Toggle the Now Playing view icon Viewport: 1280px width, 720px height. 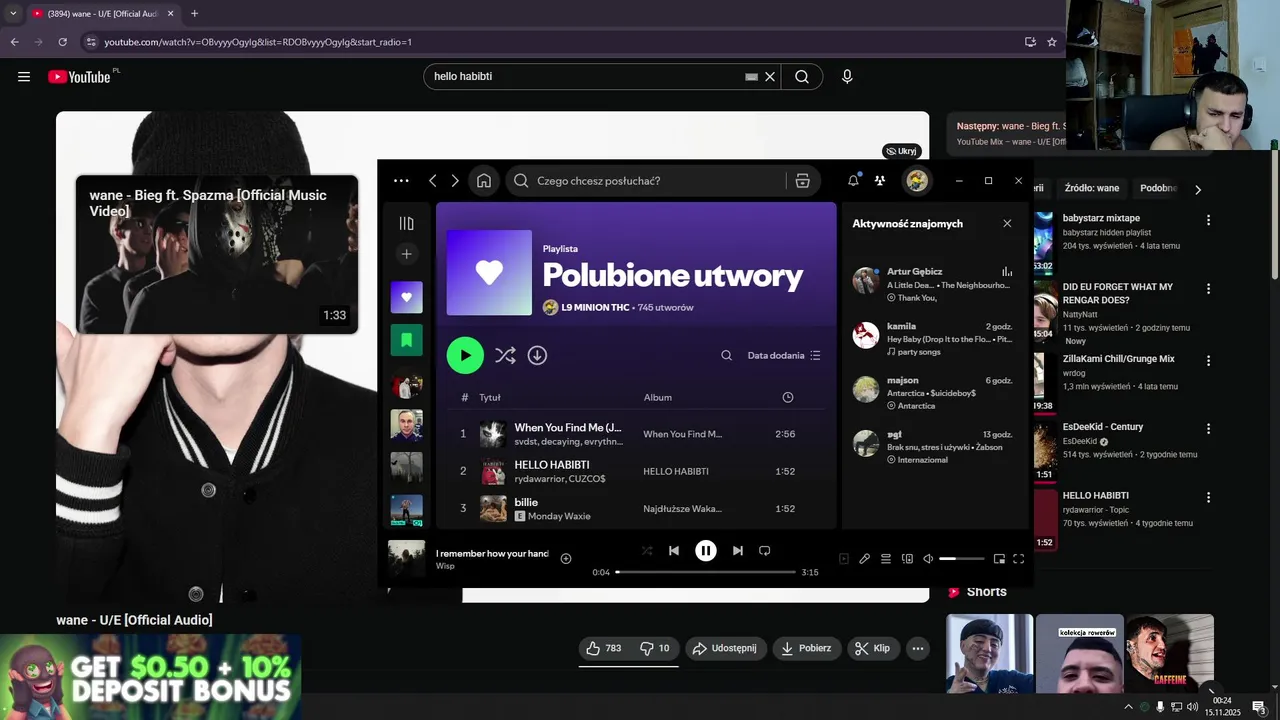[843, 559]
